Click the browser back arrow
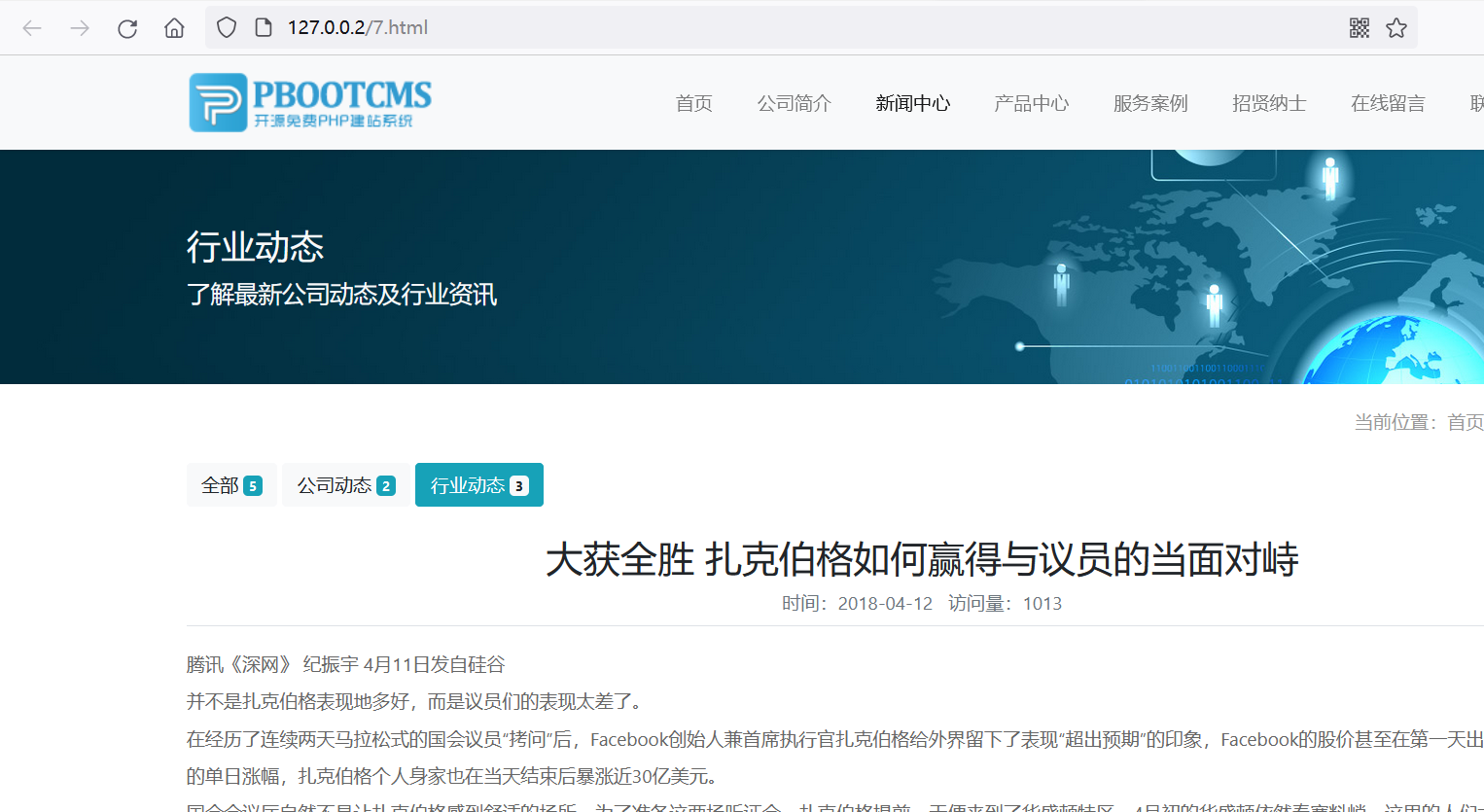Screen dimensions: 1484x812 pyautogui.click(x=32, y=27)
